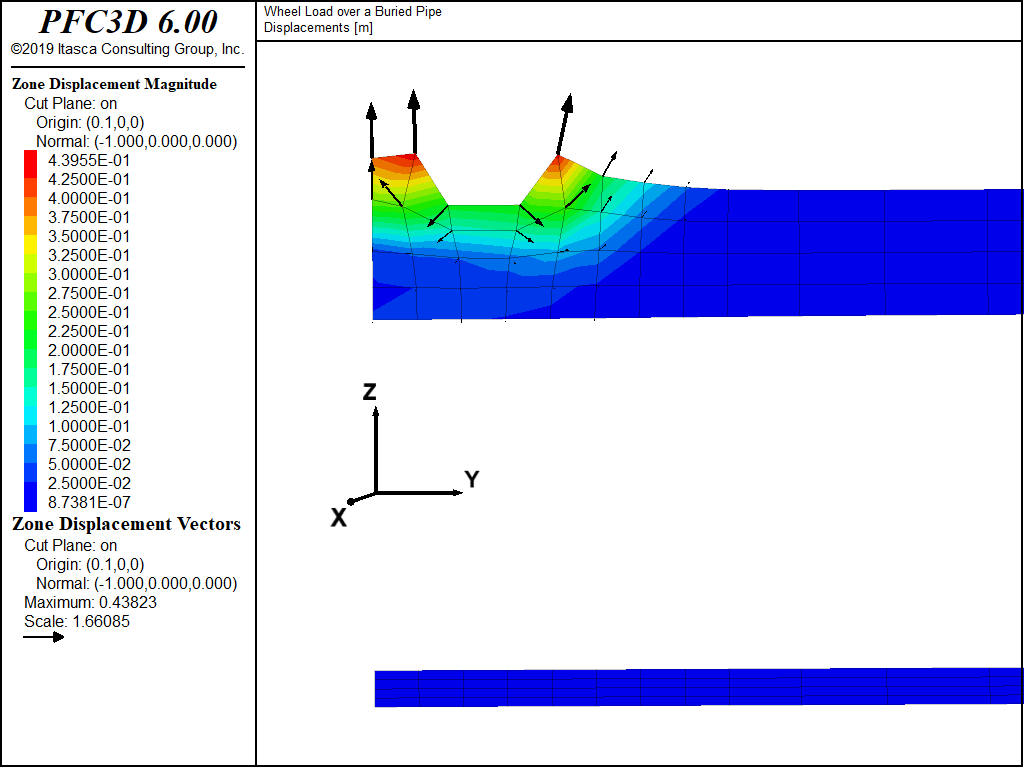1024x768 pixels.
Task: Click the 3.0000E-01 legend value
Action: point(89,274)
